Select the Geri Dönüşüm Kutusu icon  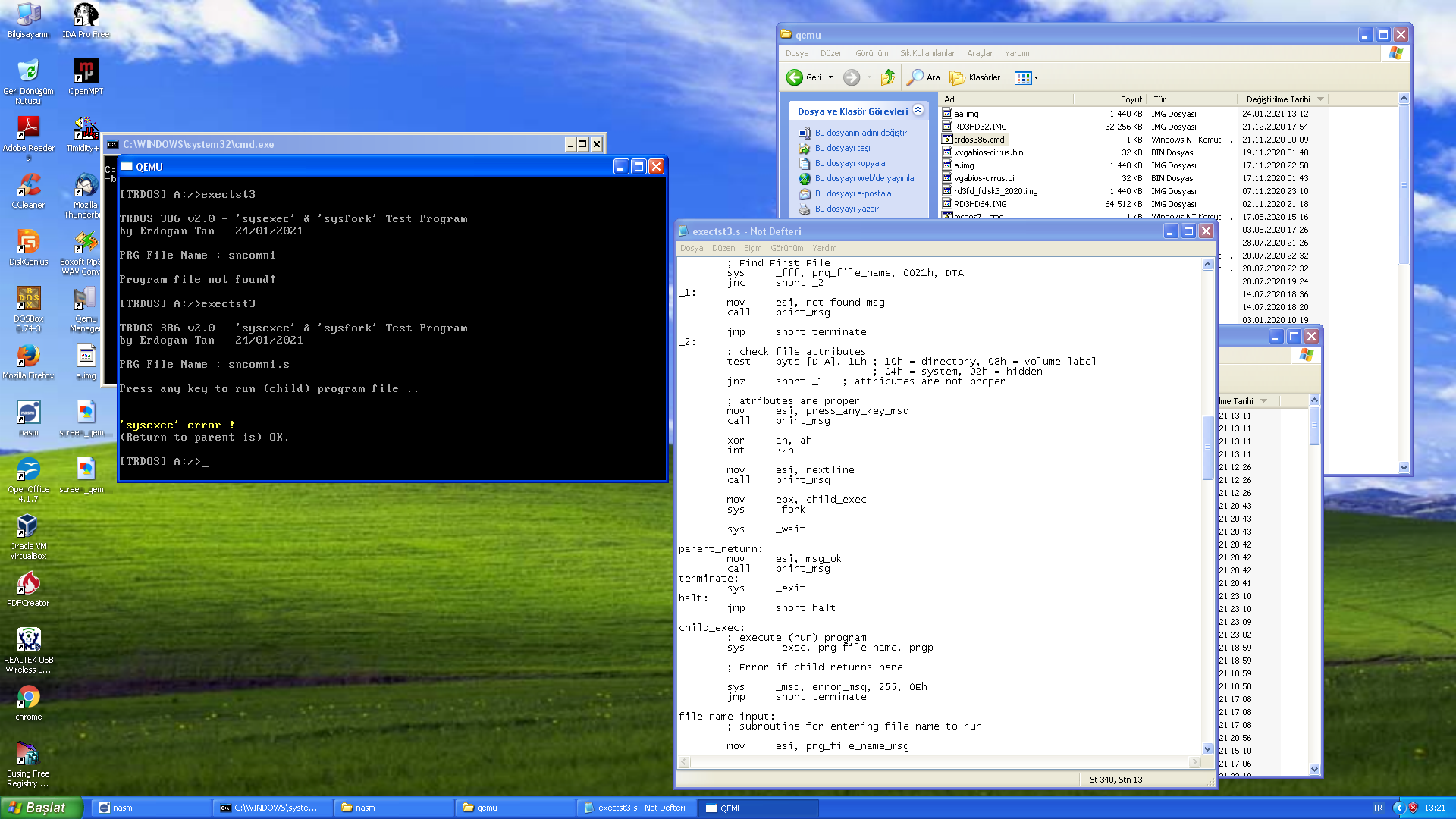(x=29, y=82)
